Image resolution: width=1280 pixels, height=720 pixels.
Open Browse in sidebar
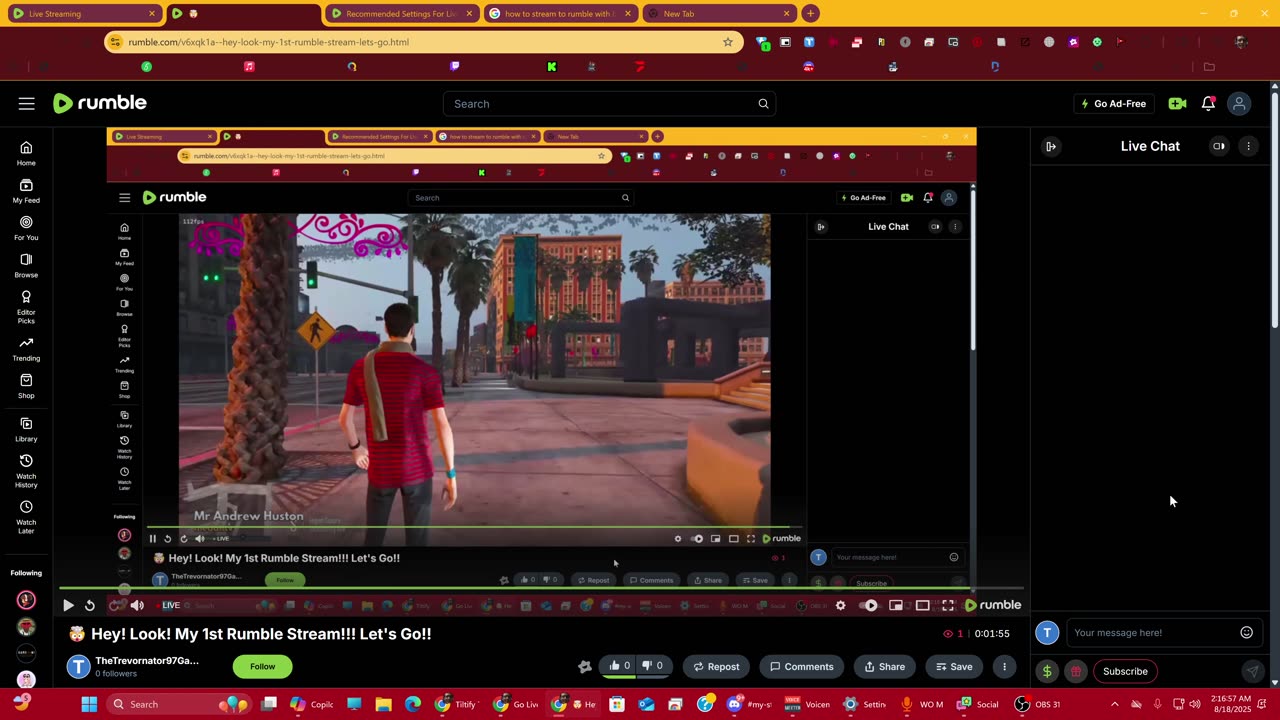tap(26, 265)
